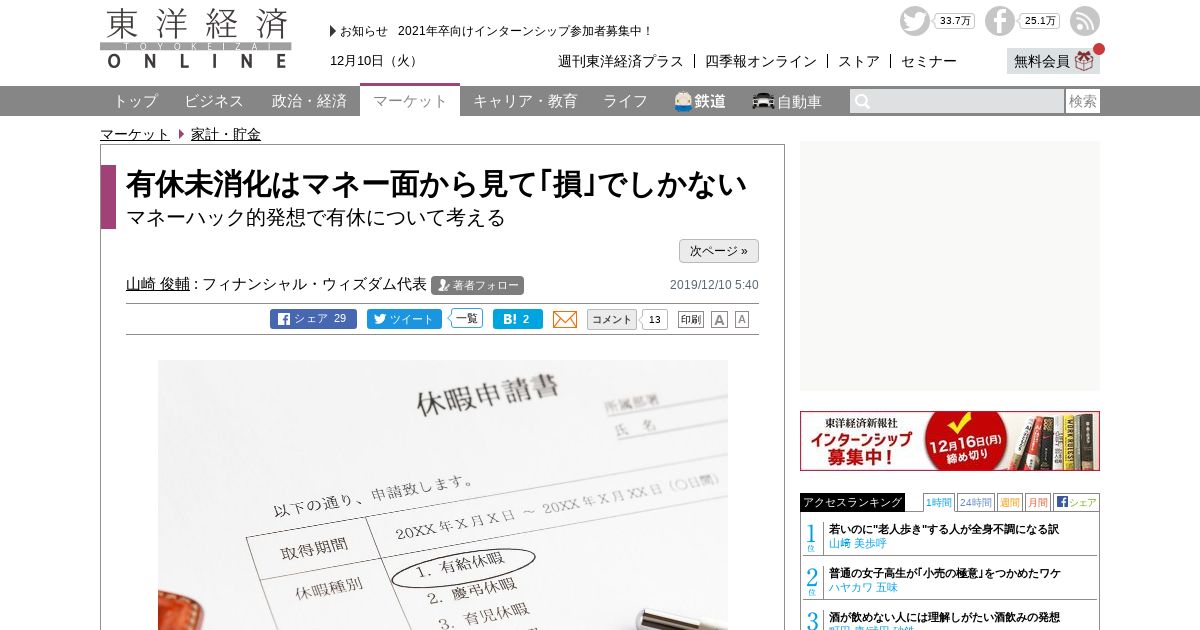Open 週刊東洋経済プラス link

click(x=621, y=61)
